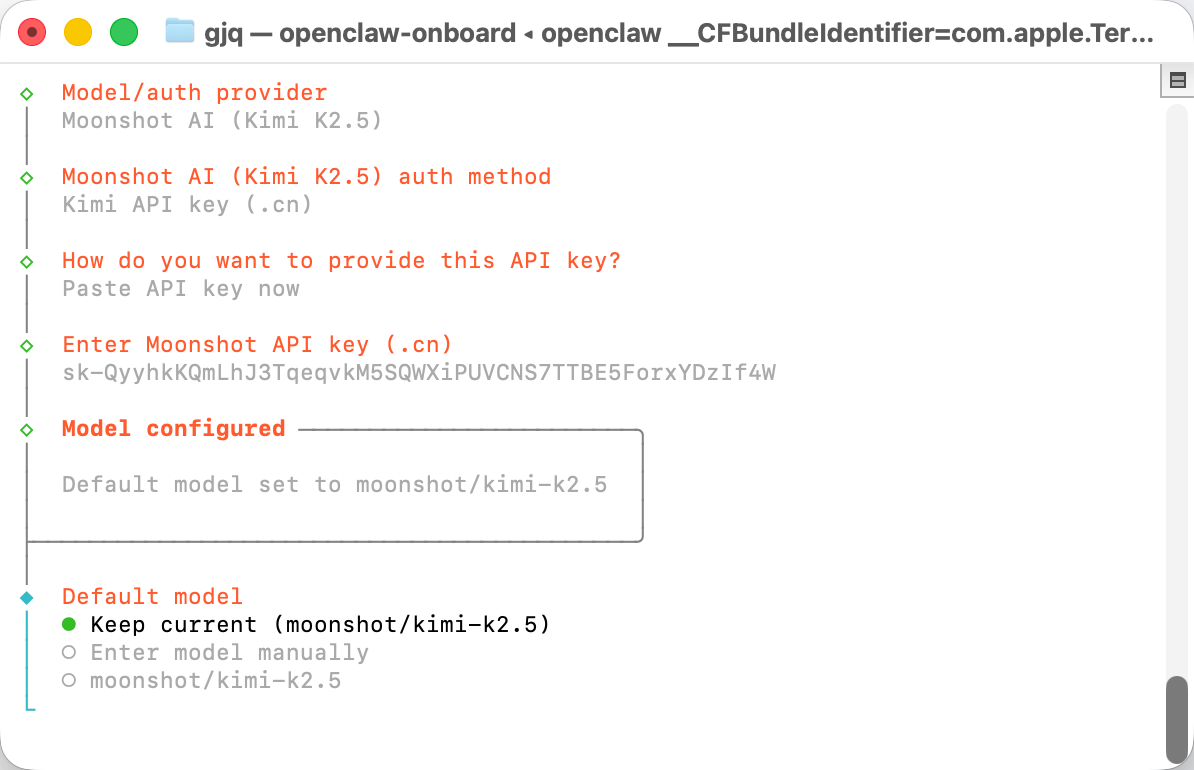Zoom the window with the green button

123,32
